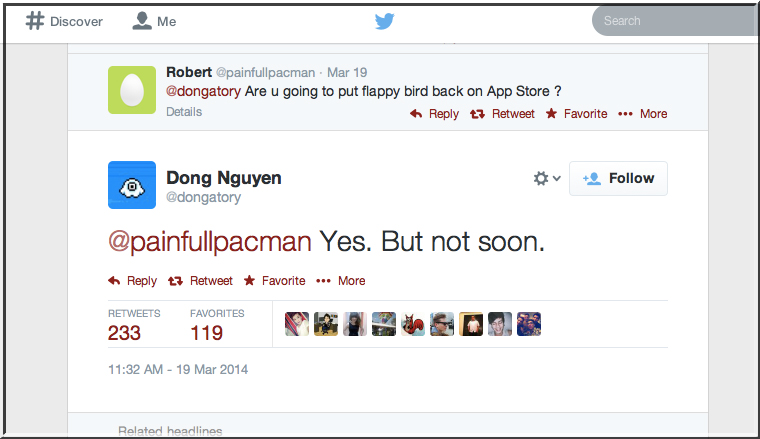Open the last group photo avatar
The width and height of the screenshot is (760, 439).
click(529, 324)
